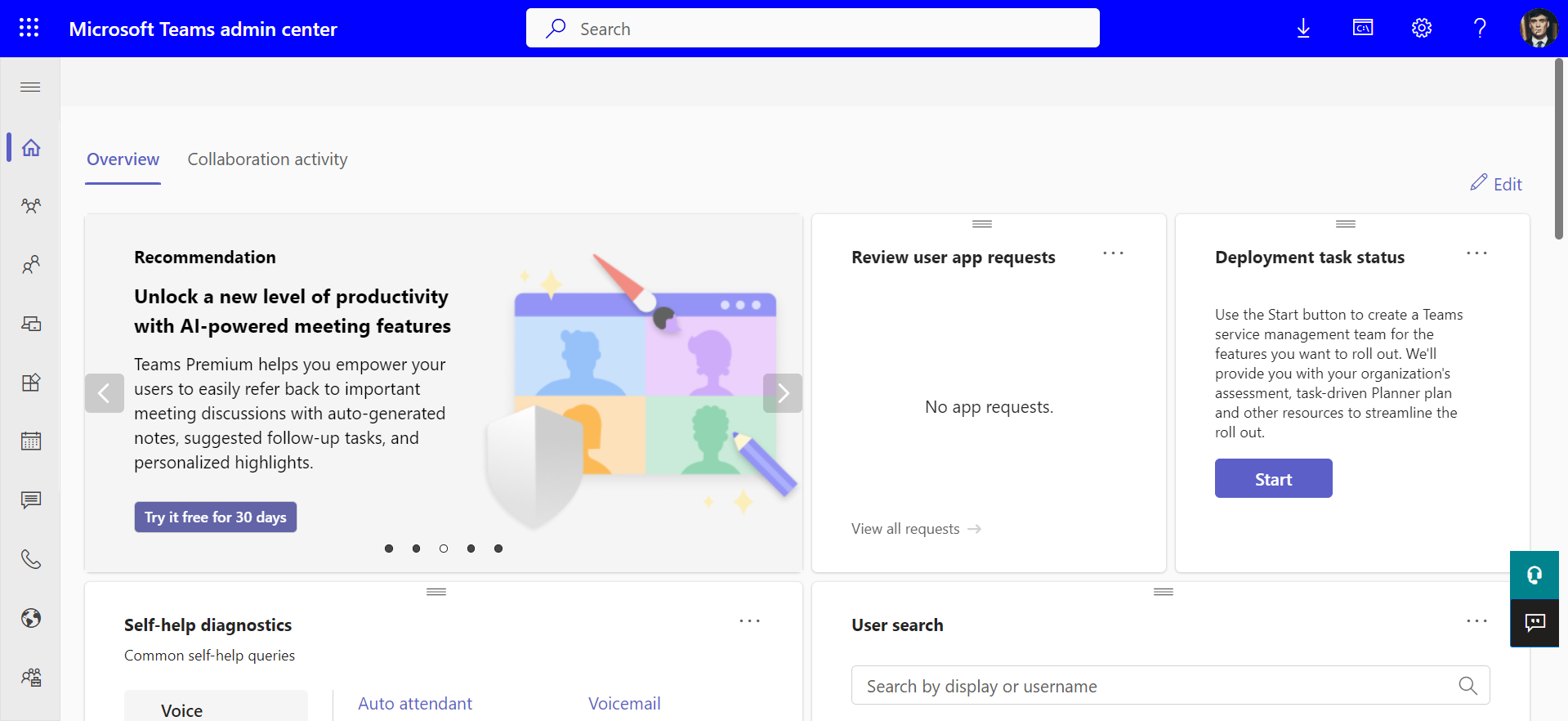The image size is (1568, 721).
Task: Select the first carousel dot
Action: (389, 549)
